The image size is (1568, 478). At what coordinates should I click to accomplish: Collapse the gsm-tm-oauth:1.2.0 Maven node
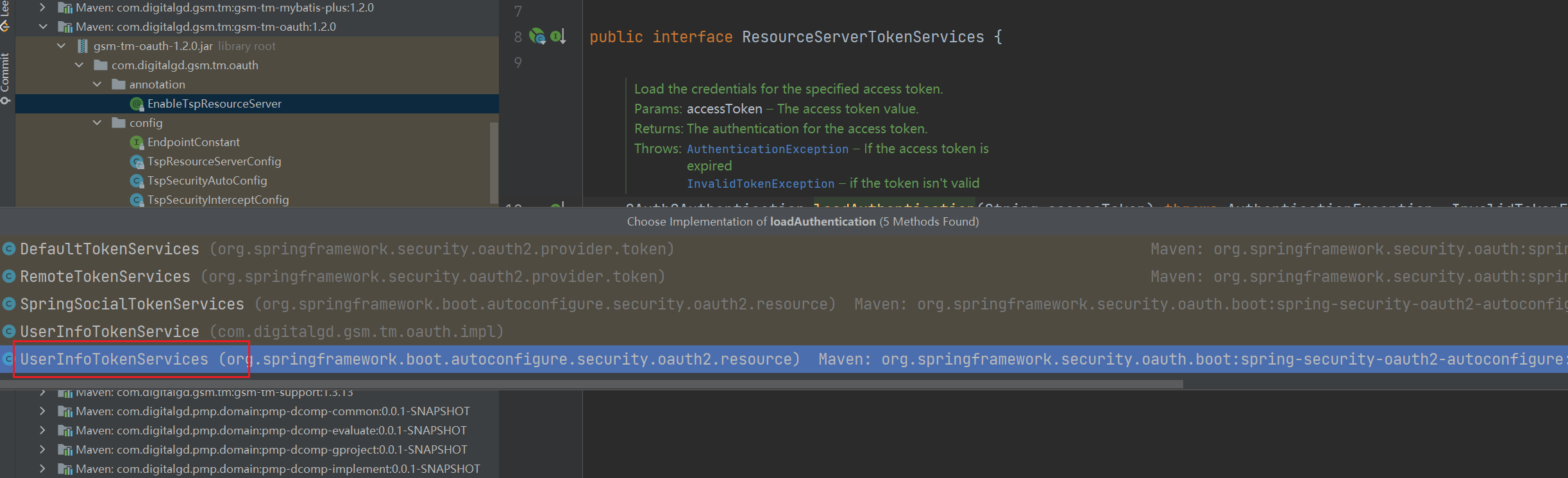(43, 27)
